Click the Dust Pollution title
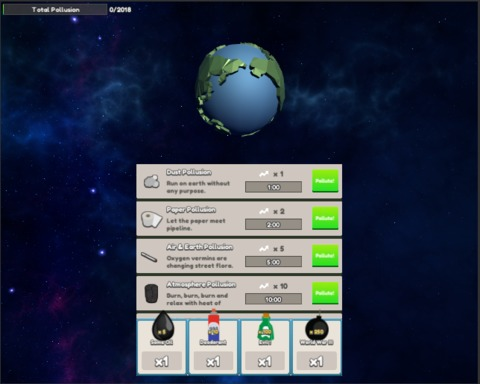Screen dimensions: 480x384 pos(189,172)
